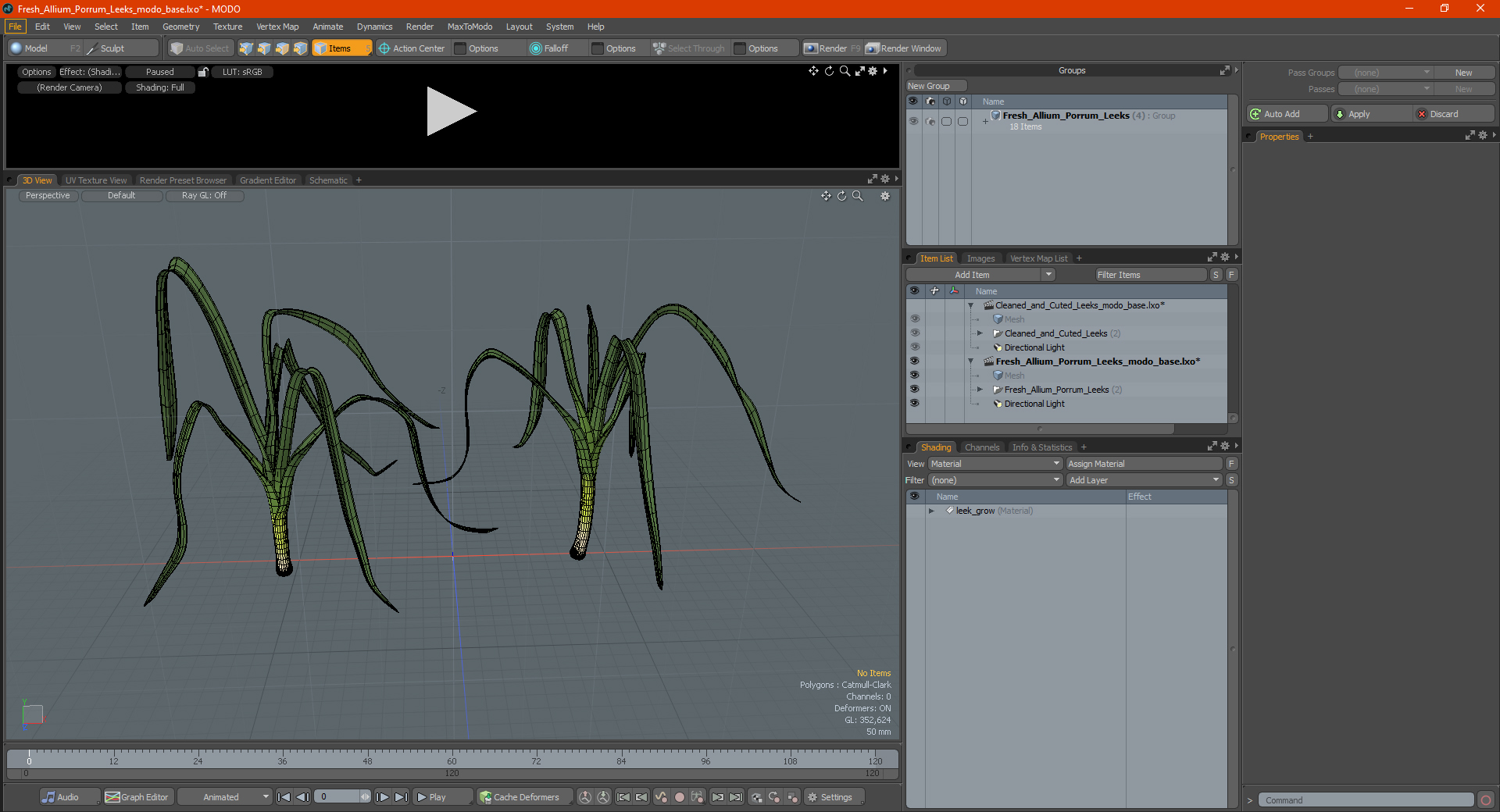Go to first frame
Image resolution: width=1500 pixels, height=812 pixels.
pos(284,797)
